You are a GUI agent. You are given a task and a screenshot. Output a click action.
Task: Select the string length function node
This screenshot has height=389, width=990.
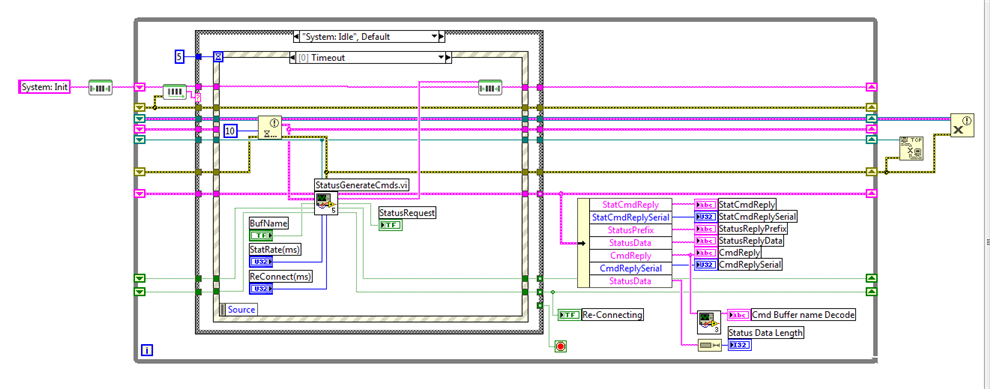point(710,345)
